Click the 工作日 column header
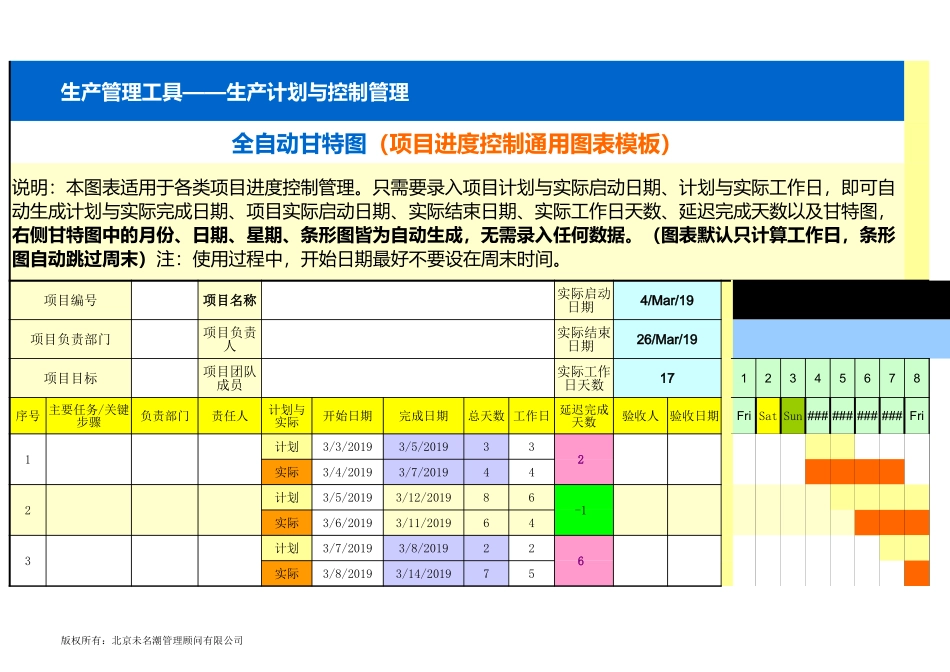The height and width of the screenshot is (672, 950). pyautogui.click(x=531, y=416)
